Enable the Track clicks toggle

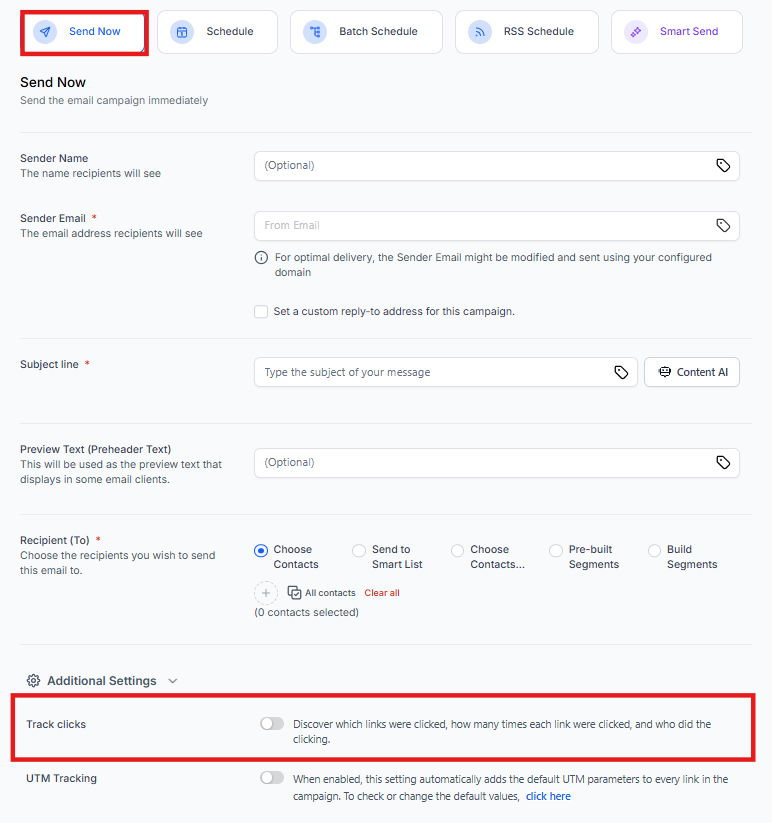[x=272, y=724]
